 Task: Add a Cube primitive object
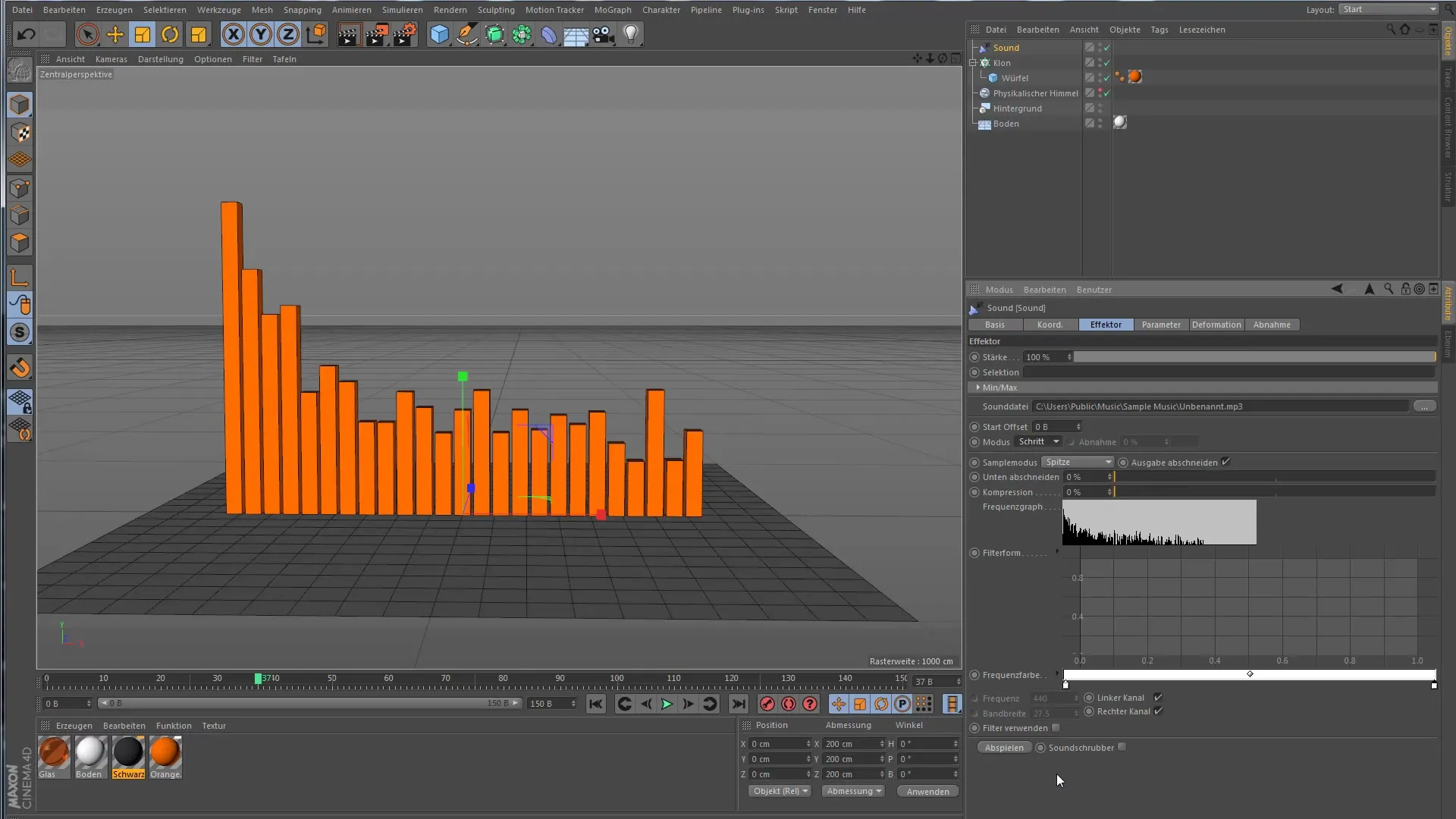(x=439, y=34)
